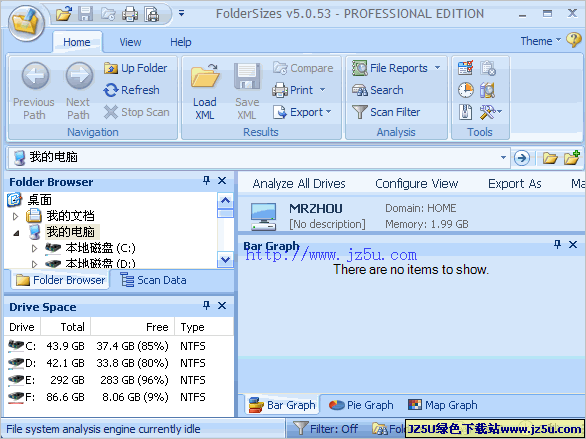Sort Drive Space by Total column header
This screenshot has width=586, height=439.
point(66,327)
